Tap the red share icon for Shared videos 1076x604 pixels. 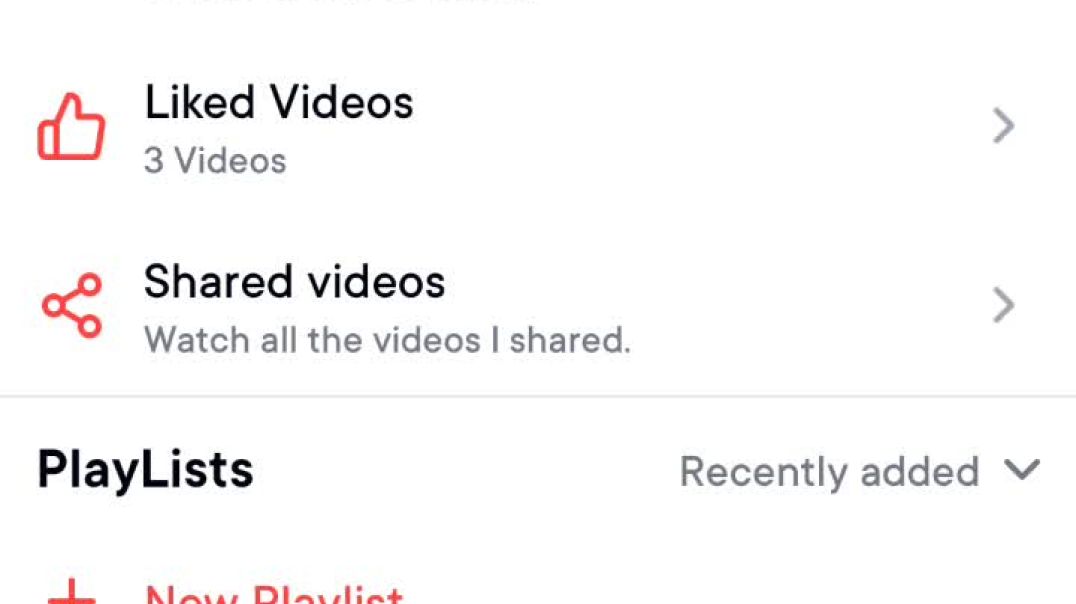[72, 305]
